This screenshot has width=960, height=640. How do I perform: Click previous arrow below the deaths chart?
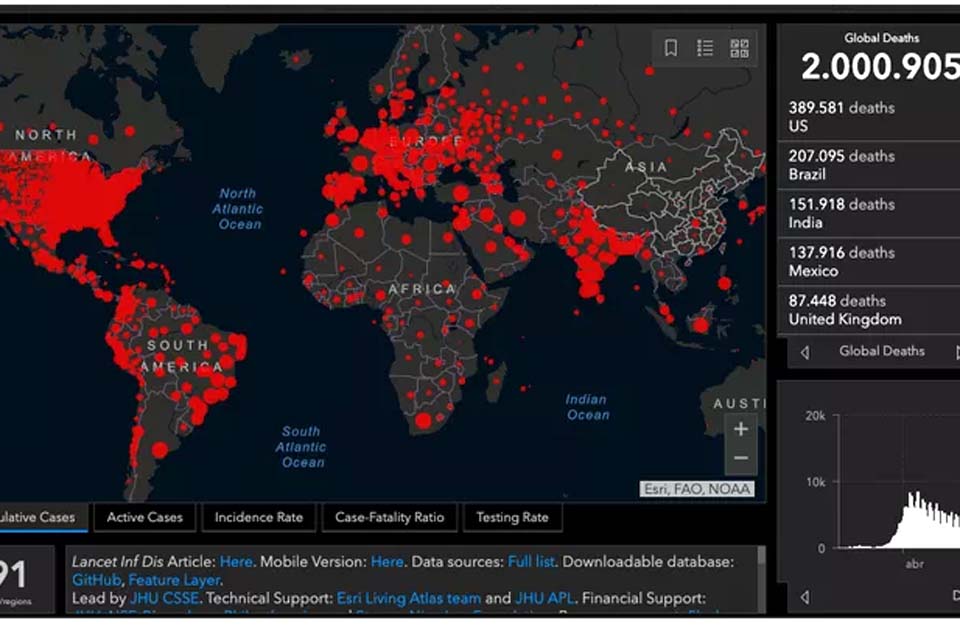pyautogui.click(x=805, y=597)
